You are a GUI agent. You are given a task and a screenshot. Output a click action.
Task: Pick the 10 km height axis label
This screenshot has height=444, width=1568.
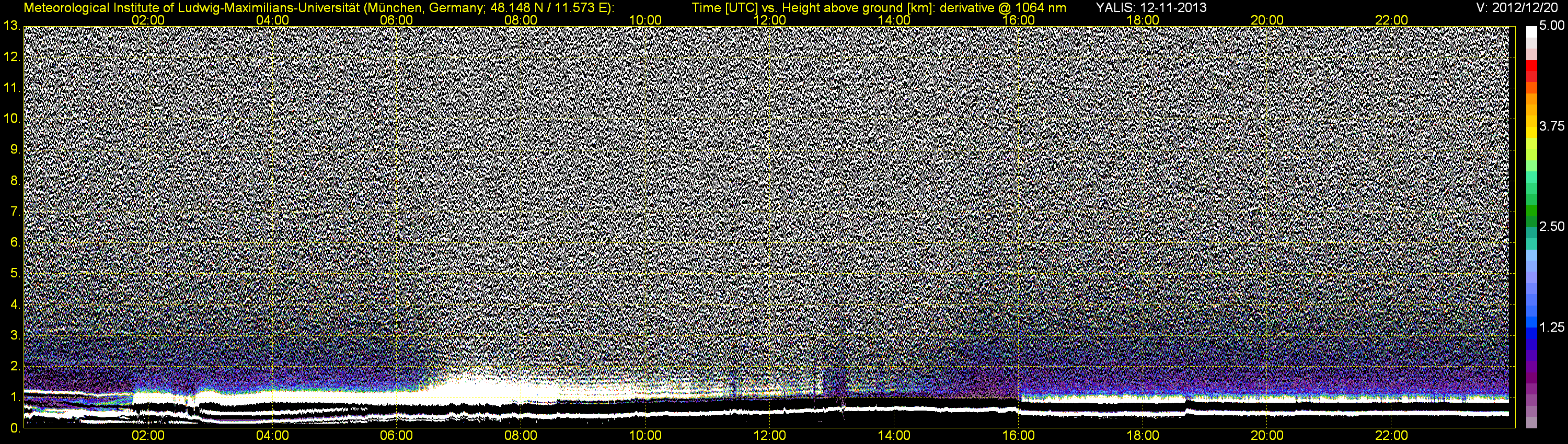pos(11,119)
